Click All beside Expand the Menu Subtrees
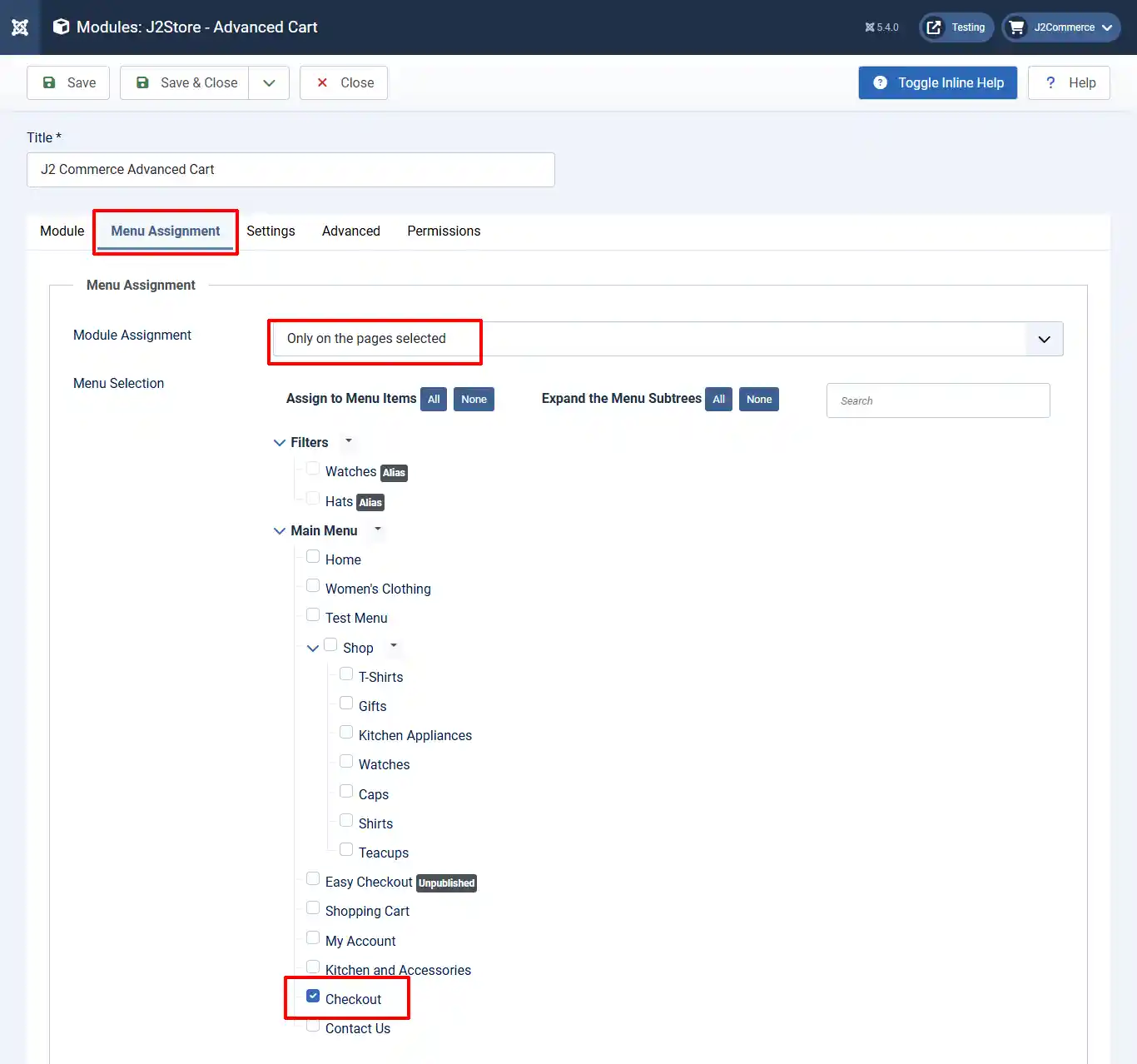 point(719,400)
